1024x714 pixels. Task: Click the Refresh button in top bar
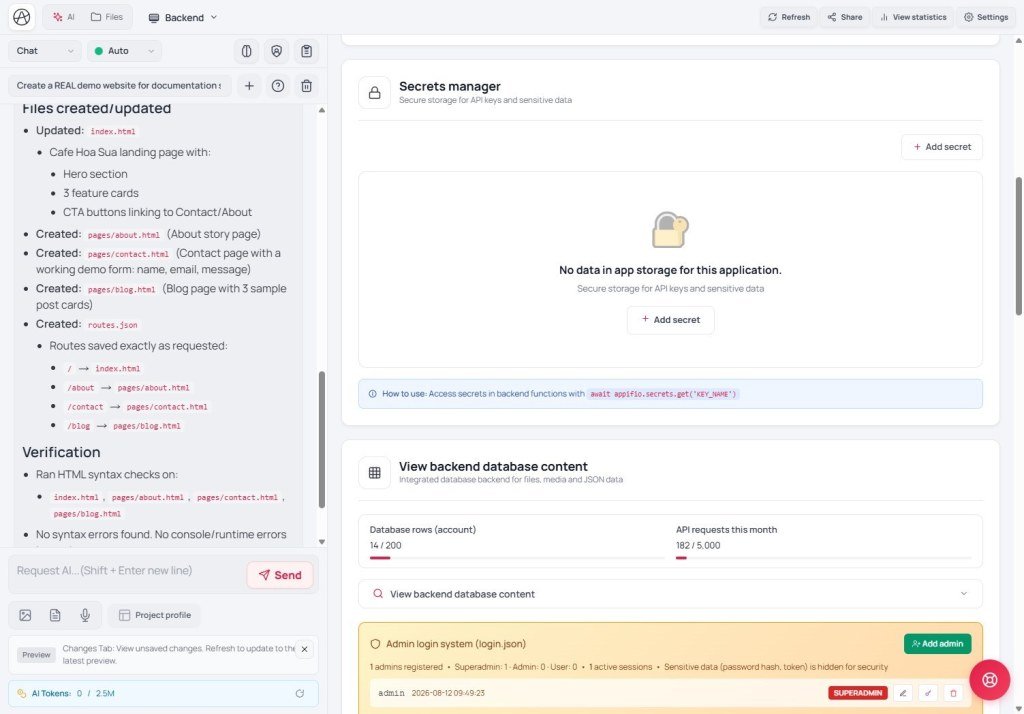pos(789,17)
